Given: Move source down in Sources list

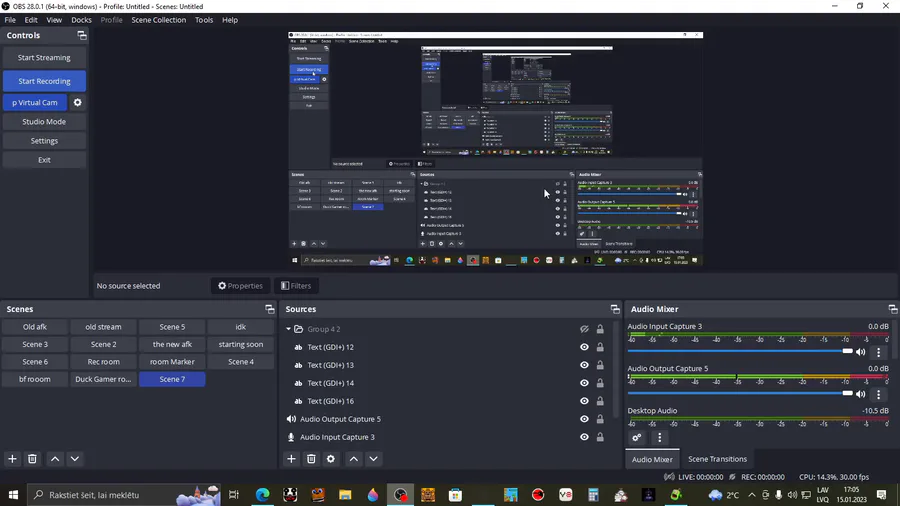Looking at the screenshot, I should (373, 459).
